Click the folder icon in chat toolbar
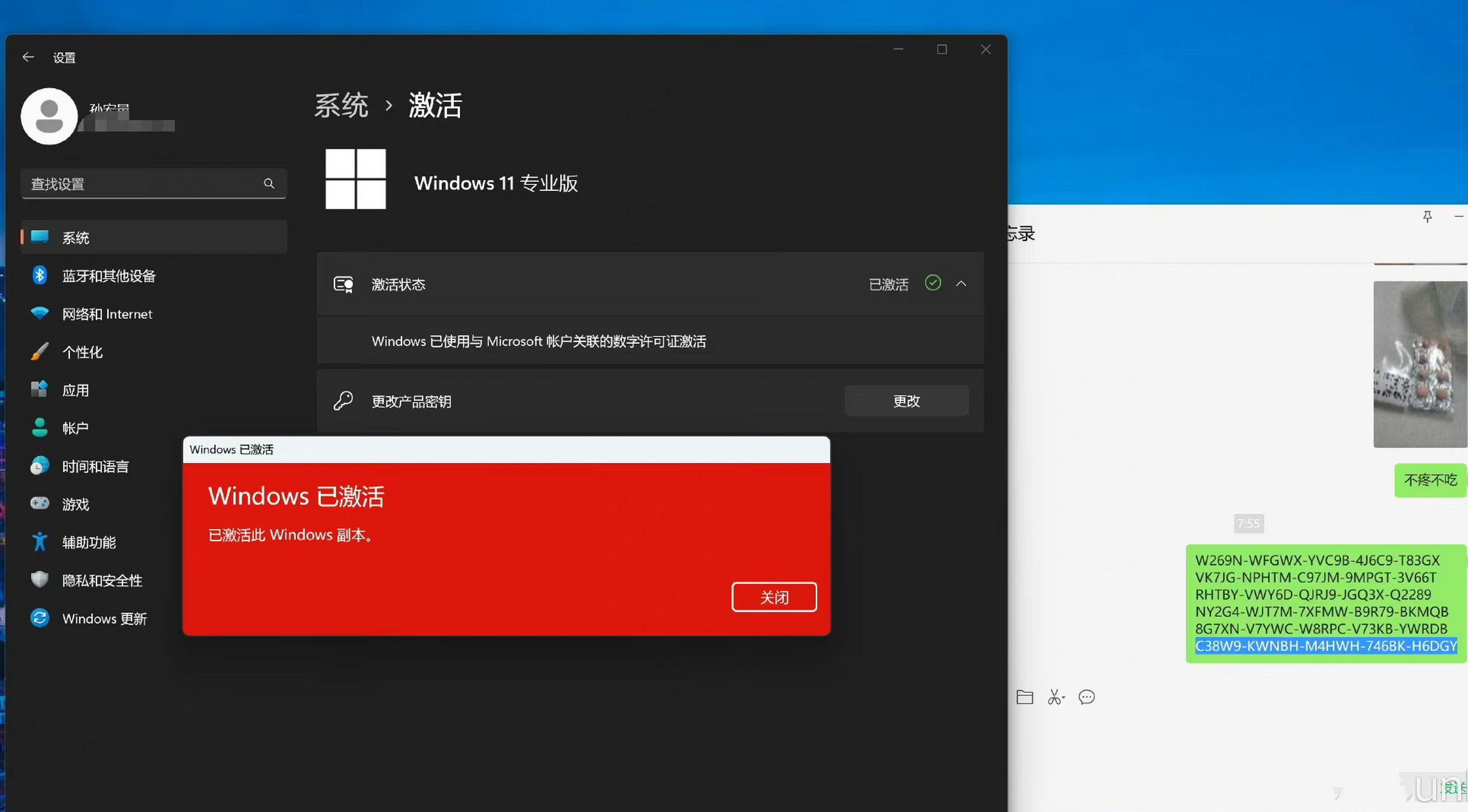Viewport: 1468px width, 812px height. click(x=1025, y=697)
